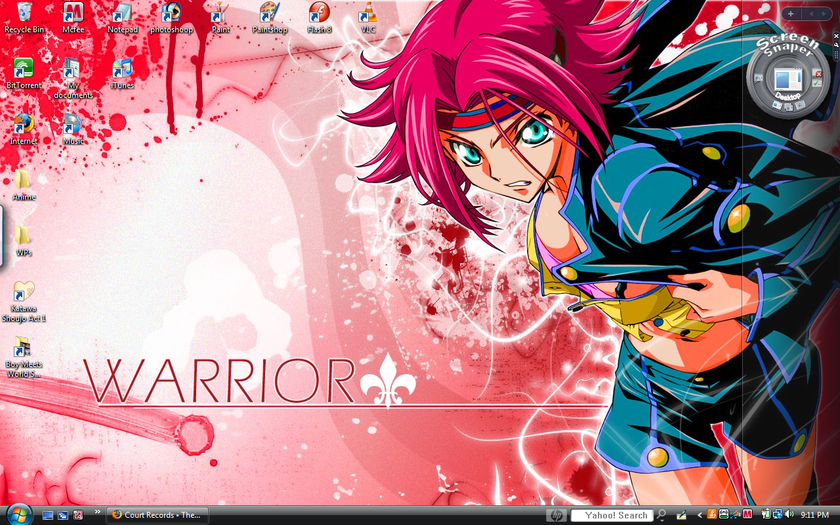This screenshot has width=840, height=525.
Task: Open the My documents desktop shortcut
Action: [x=73, y=78]
